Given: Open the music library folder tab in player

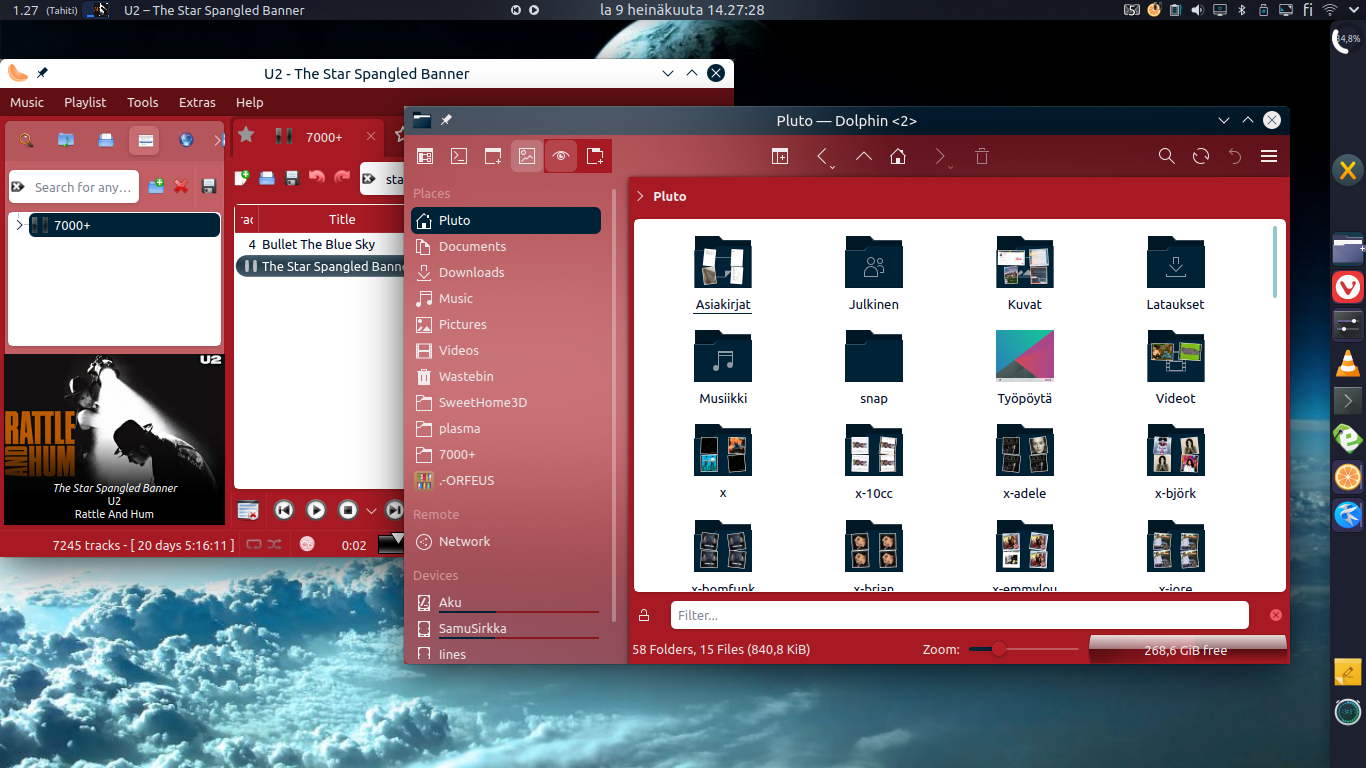Looking at the screenshot, I should (66, 140).
